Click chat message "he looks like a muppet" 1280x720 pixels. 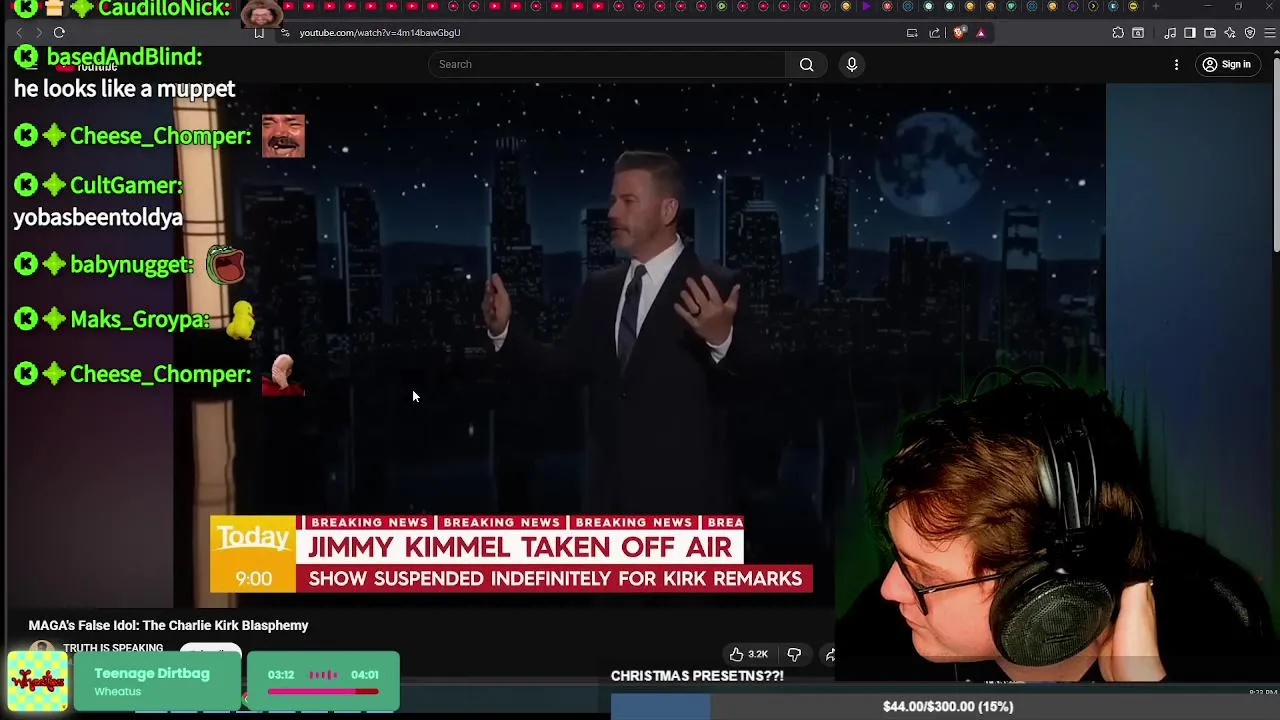[125, 89]
